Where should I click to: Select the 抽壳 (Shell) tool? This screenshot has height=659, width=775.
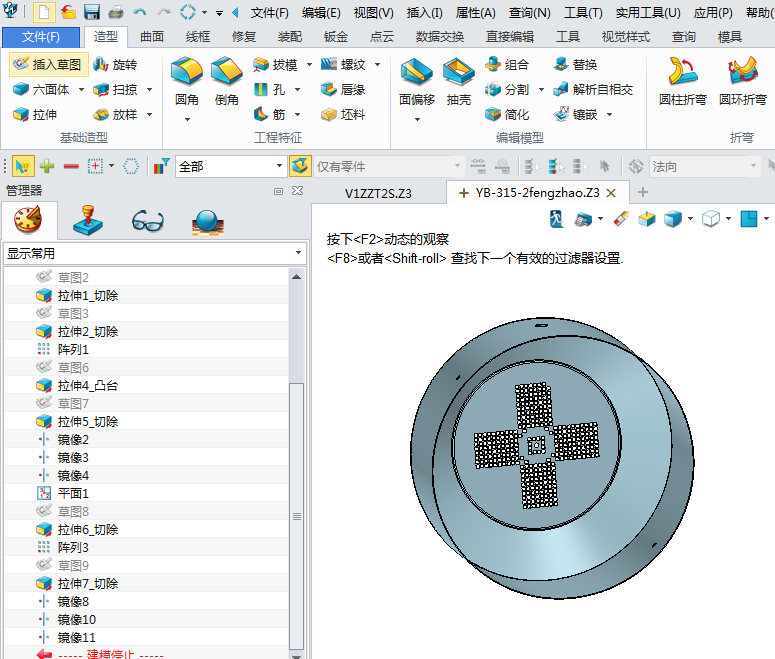459,80
